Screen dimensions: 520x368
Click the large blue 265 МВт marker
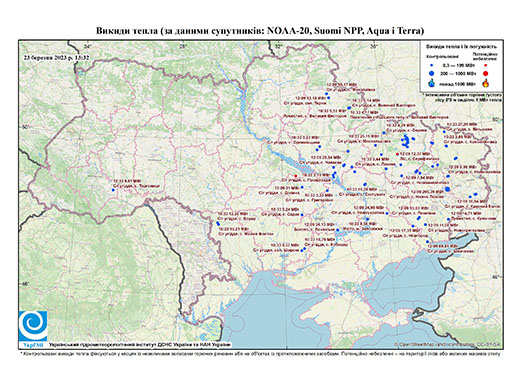click(447, 189)
